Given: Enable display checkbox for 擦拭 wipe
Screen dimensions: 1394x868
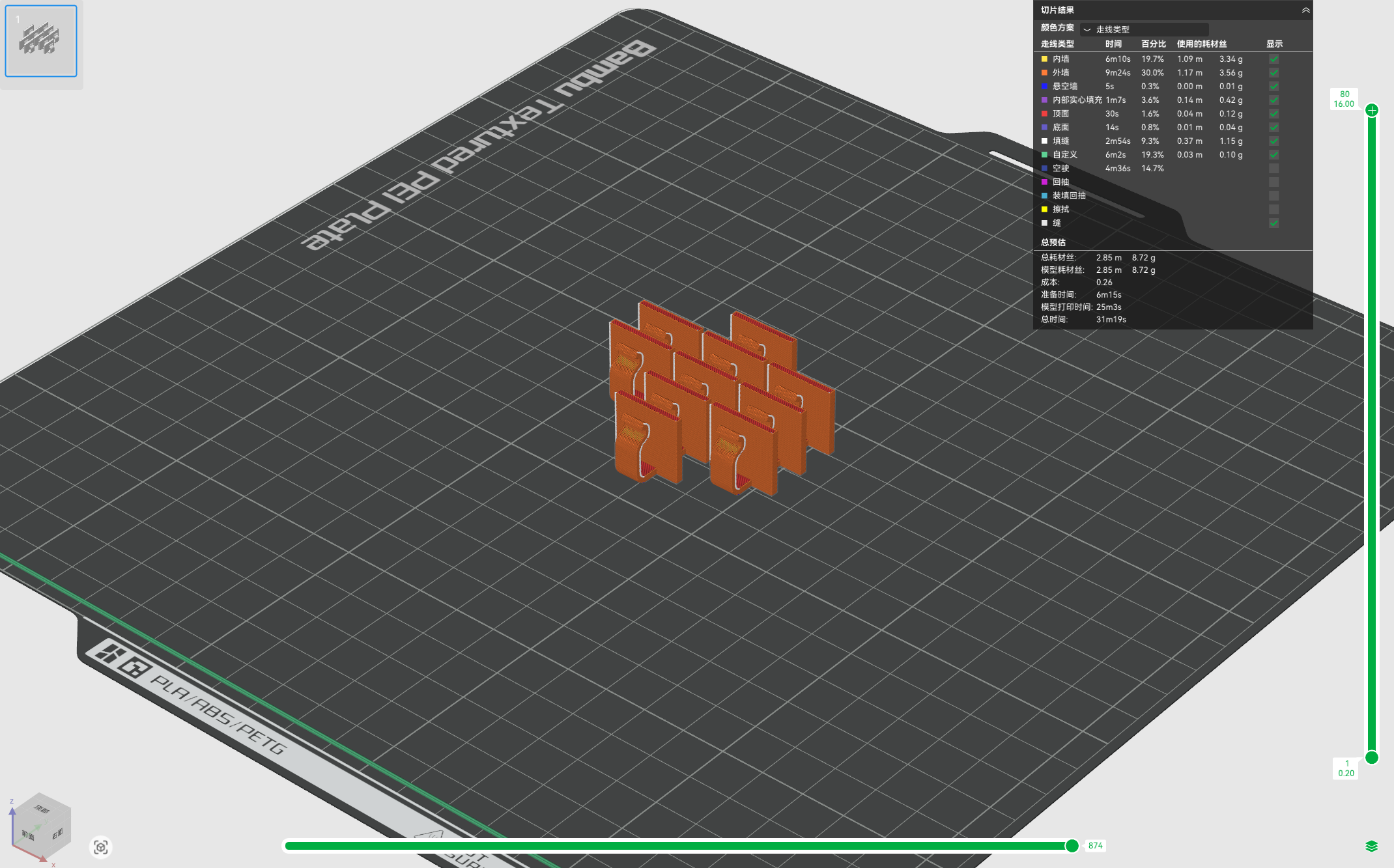Looking at the screenshot, I should (x=1273, y=210).
